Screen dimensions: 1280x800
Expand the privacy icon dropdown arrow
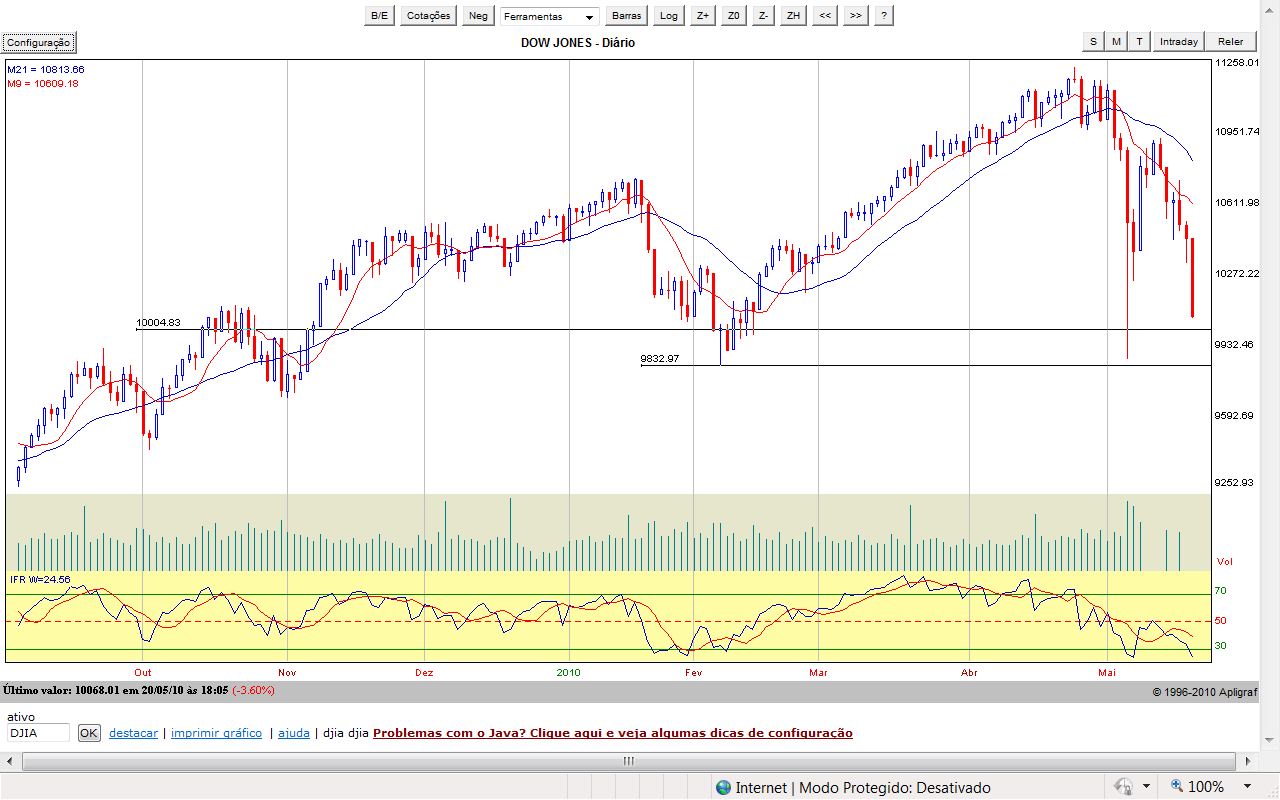point(1146,787)
